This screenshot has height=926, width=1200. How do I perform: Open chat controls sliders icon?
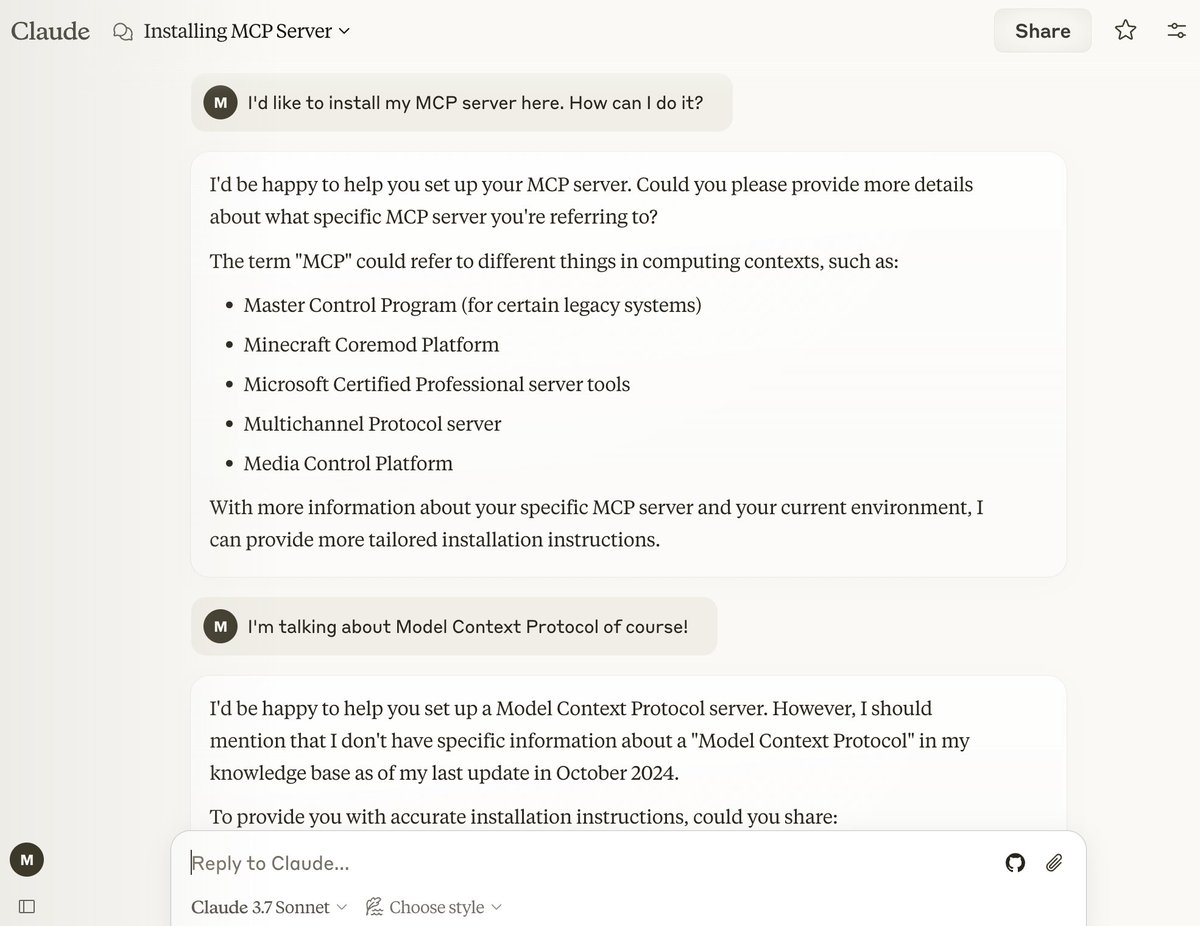(1177, 31)
